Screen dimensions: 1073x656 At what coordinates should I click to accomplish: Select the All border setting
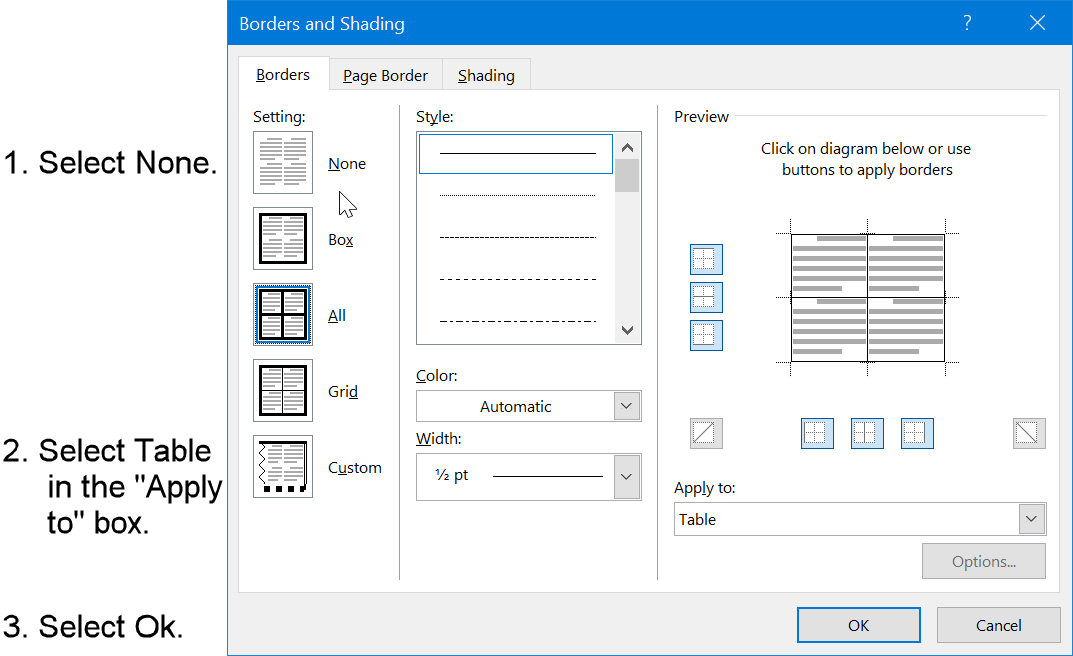click(283, 314)
